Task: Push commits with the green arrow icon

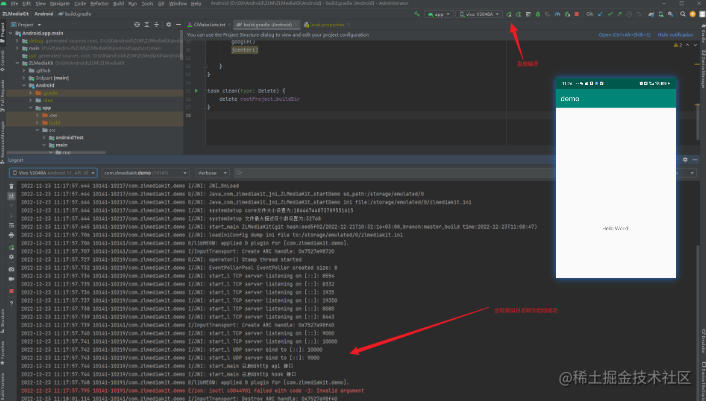Action: (620, 14)
